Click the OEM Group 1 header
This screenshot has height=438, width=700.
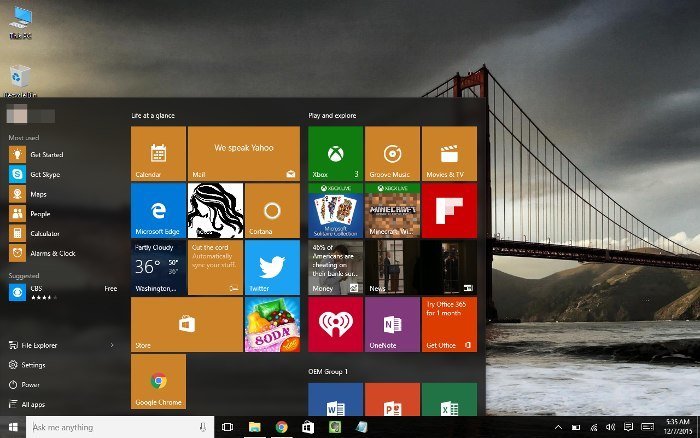click(x=328, y=371)
